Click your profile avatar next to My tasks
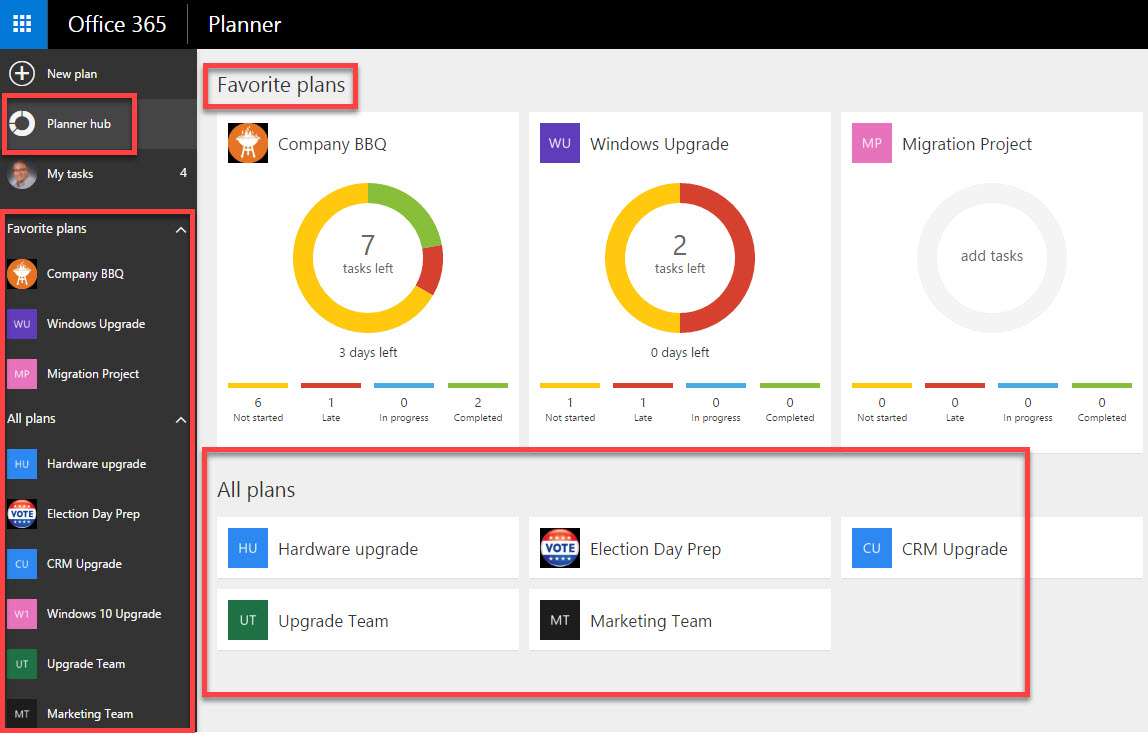 click(22, 173)
